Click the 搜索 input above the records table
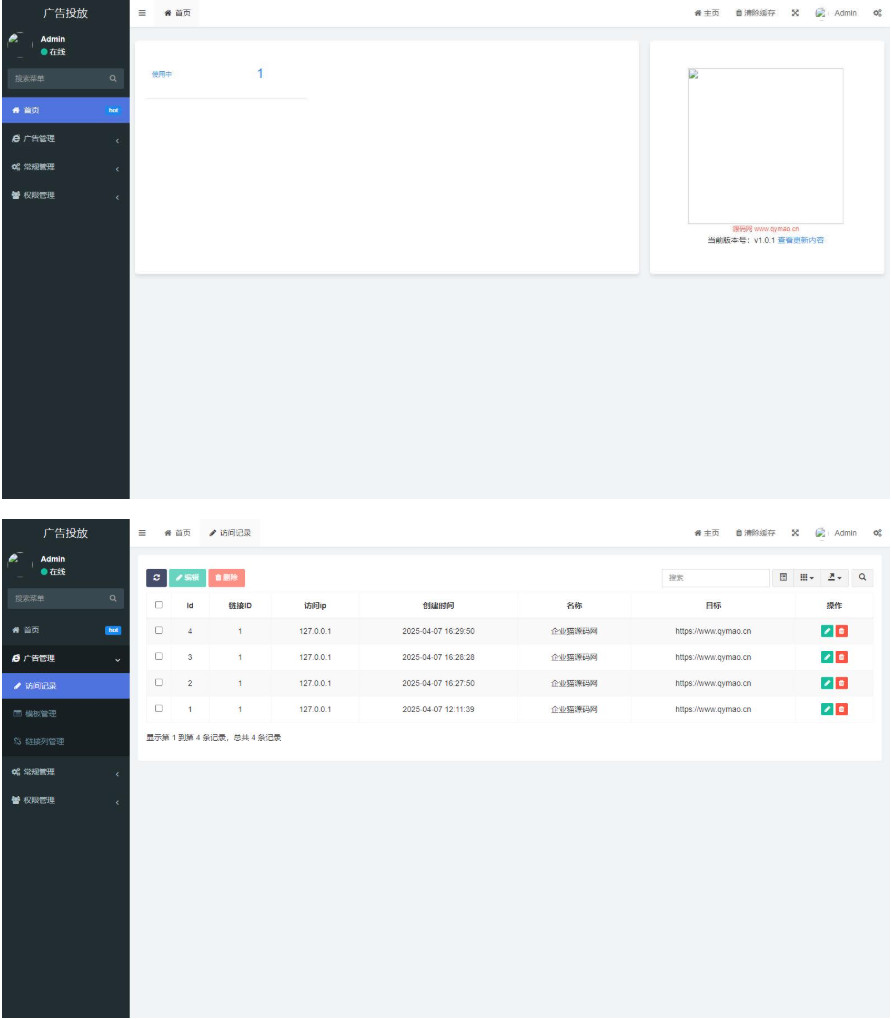 716,577
